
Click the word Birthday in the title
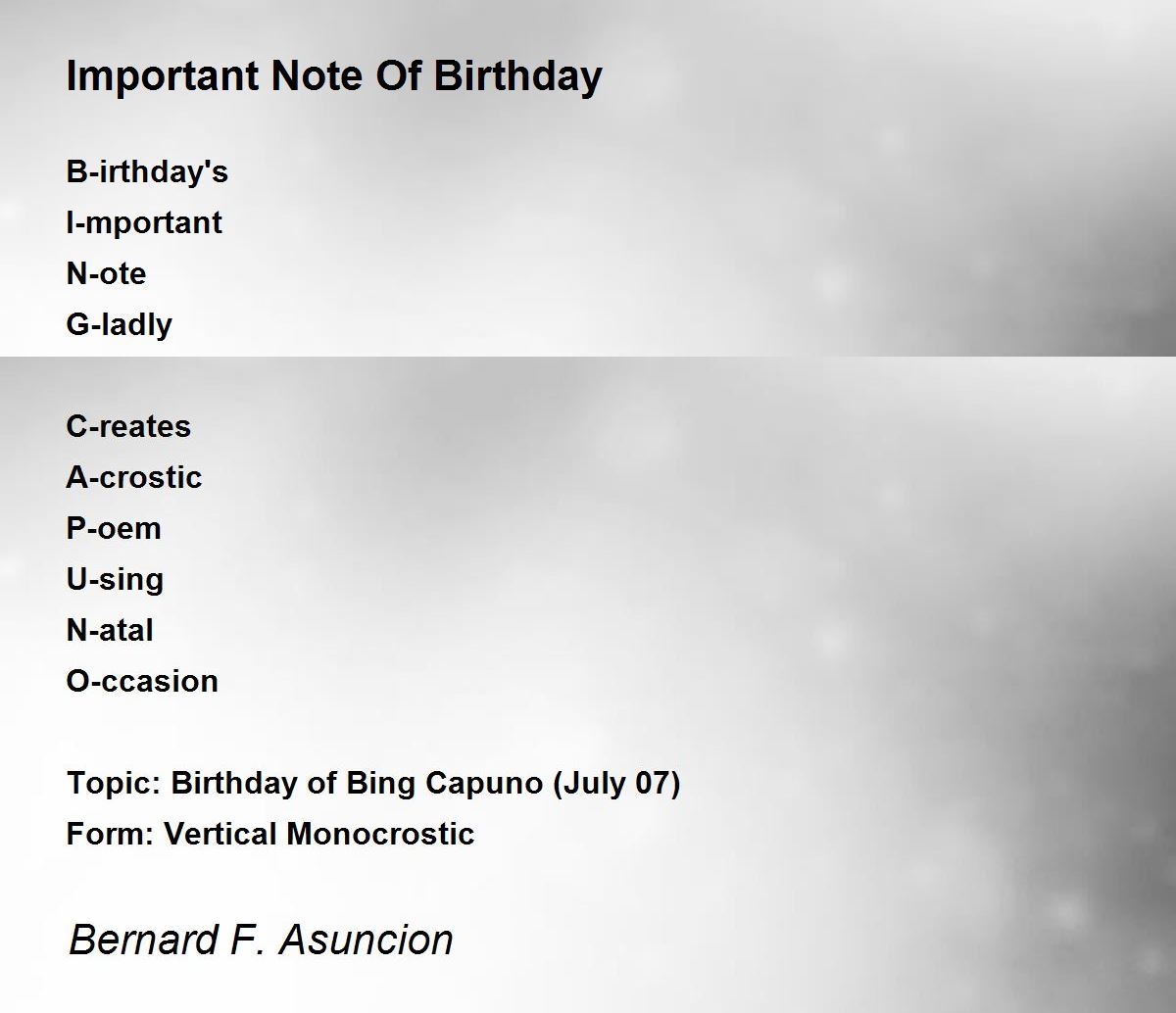click(x=517, y=76)
